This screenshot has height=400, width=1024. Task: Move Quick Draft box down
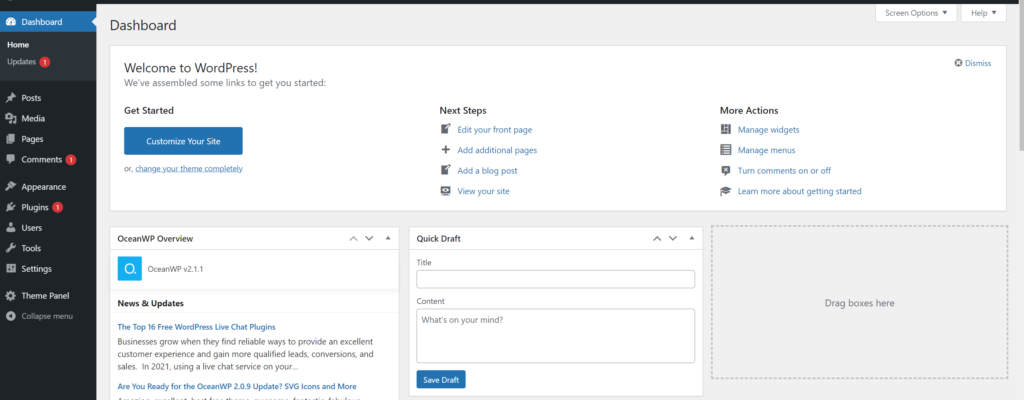coord(673,239)
